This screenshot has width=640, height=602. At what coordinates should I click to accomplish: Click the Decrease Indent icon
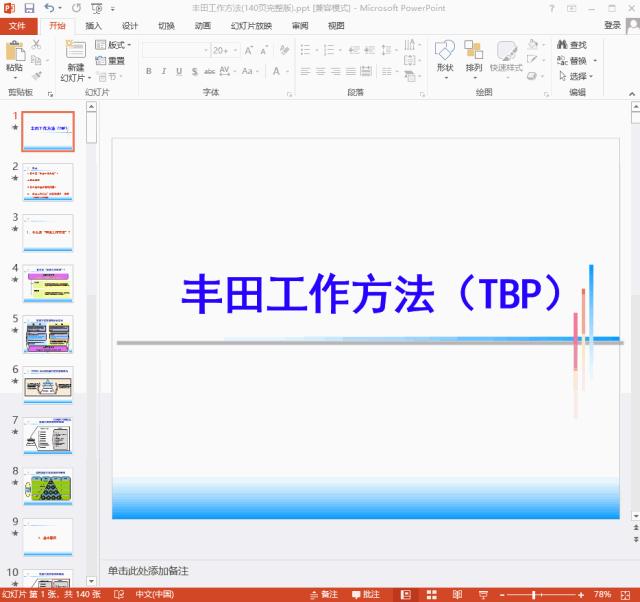point(354,50)
